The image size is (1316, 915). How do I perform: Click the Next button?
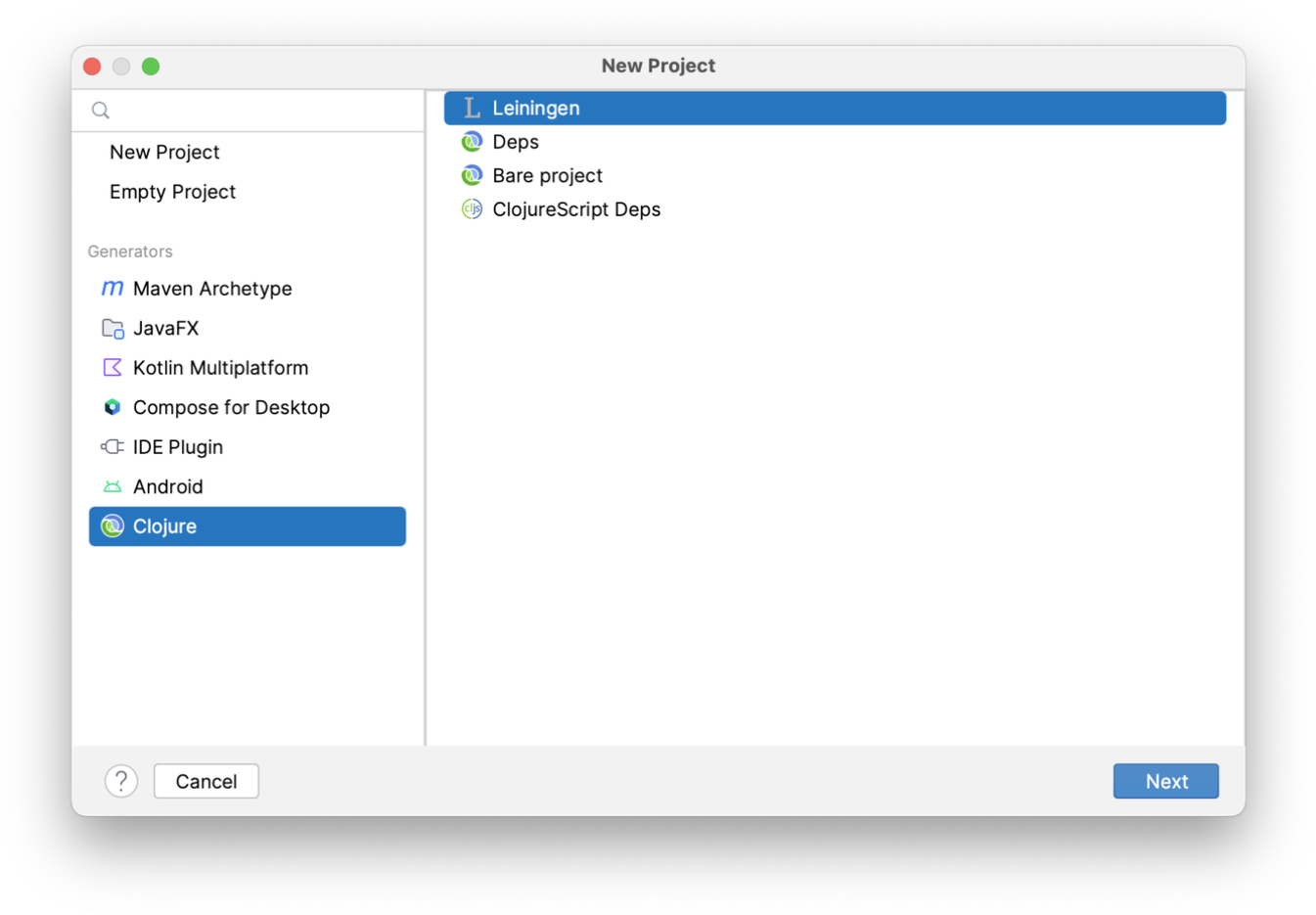(x=1166, y=781)
